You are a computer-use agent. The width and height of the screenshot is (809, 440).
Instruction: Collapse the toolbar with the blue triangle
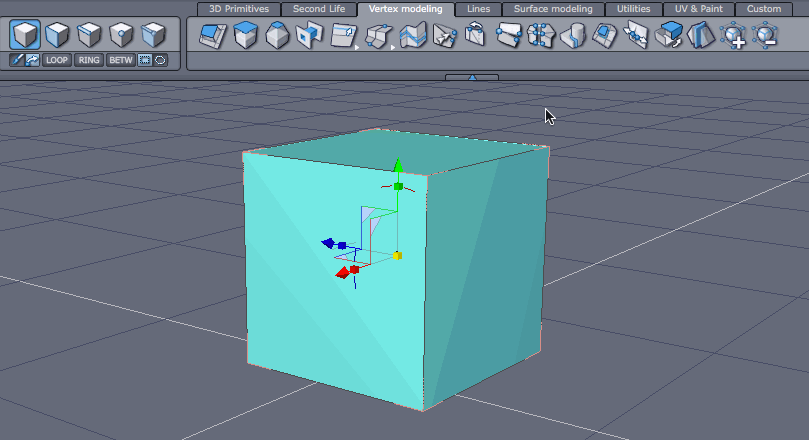point(472,77)
